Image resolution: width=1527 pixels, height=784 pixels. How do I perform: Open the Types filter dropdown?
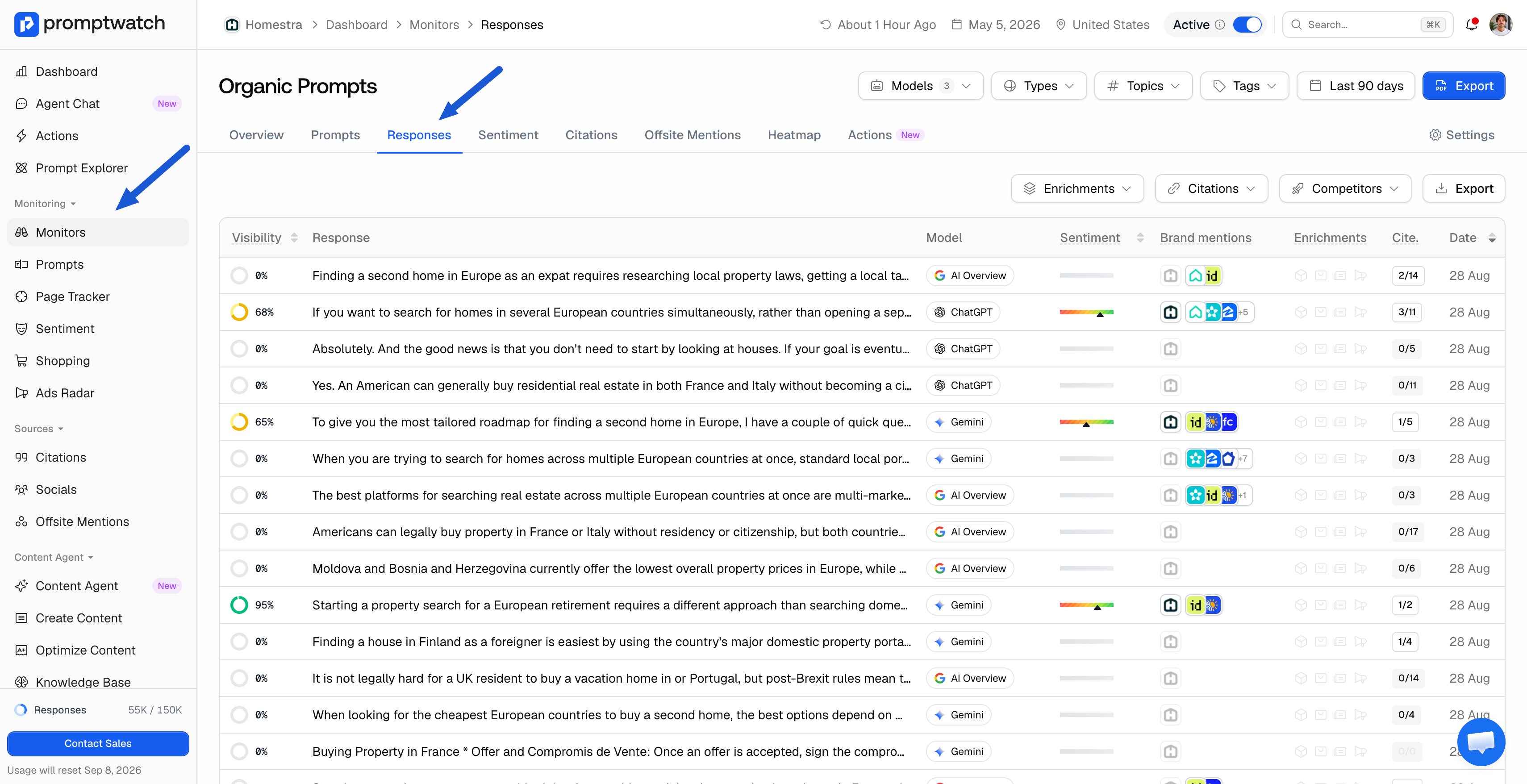pyautogui.click(x=1039, y=86)
